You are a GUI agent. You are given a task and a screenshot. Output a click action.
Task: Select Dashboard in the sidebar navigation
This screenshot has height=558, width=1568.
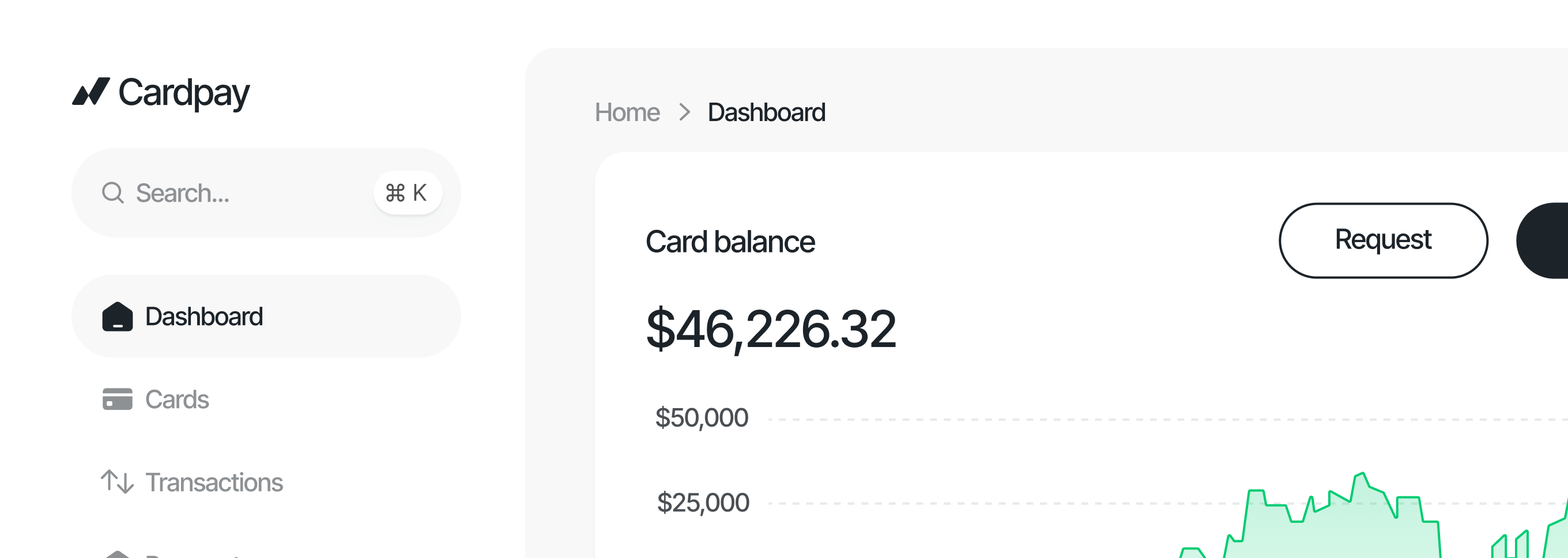tap(203, 316)
